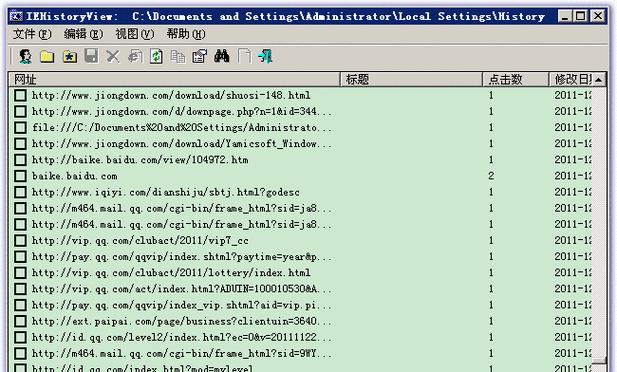Viewport: 617px width, 372px height.
Task: Click the exit door icon
Action: pos(265,57)
